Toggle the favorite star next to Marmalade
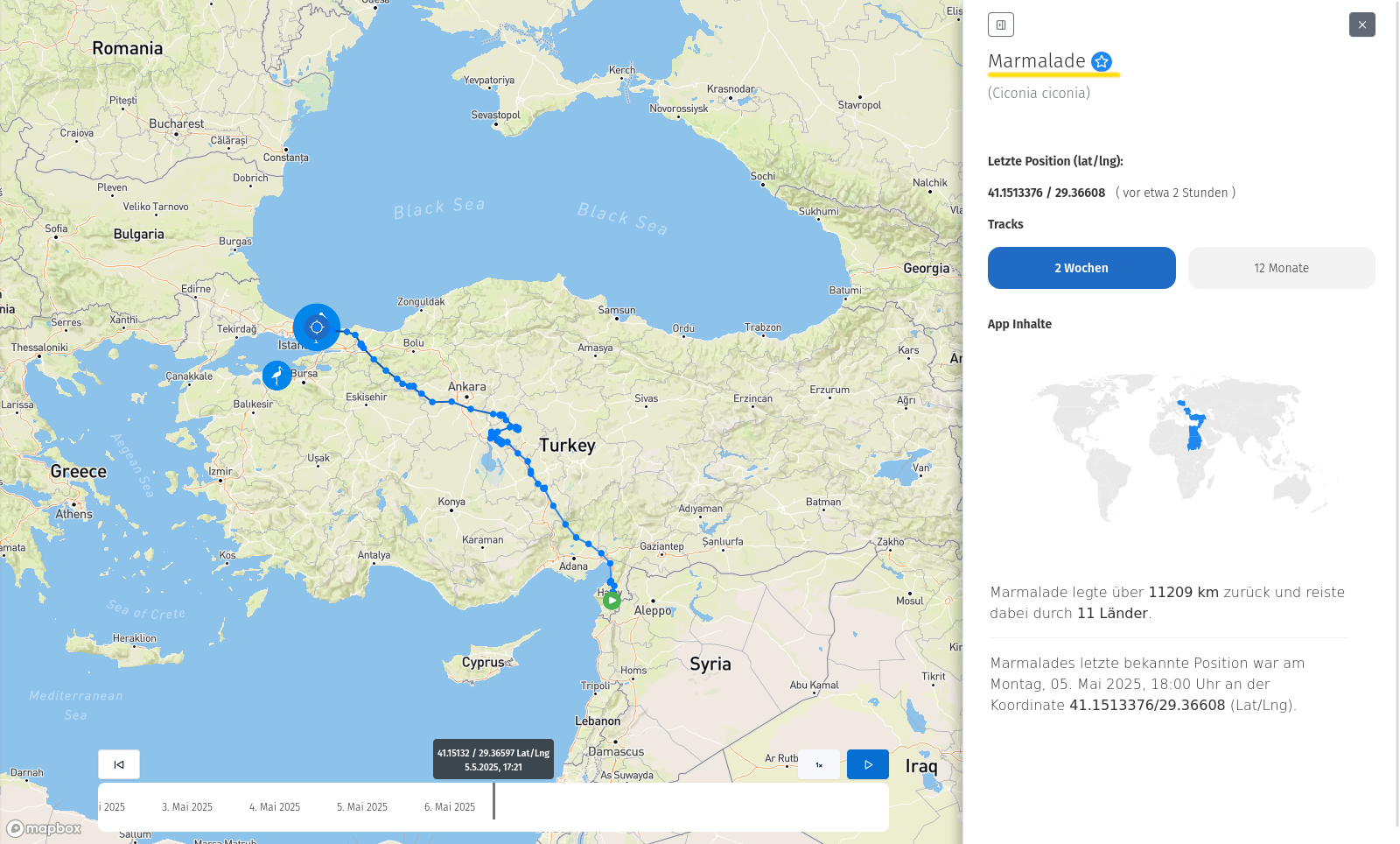This screenshot has width=1400, height=844. (x=1102, y=61)
